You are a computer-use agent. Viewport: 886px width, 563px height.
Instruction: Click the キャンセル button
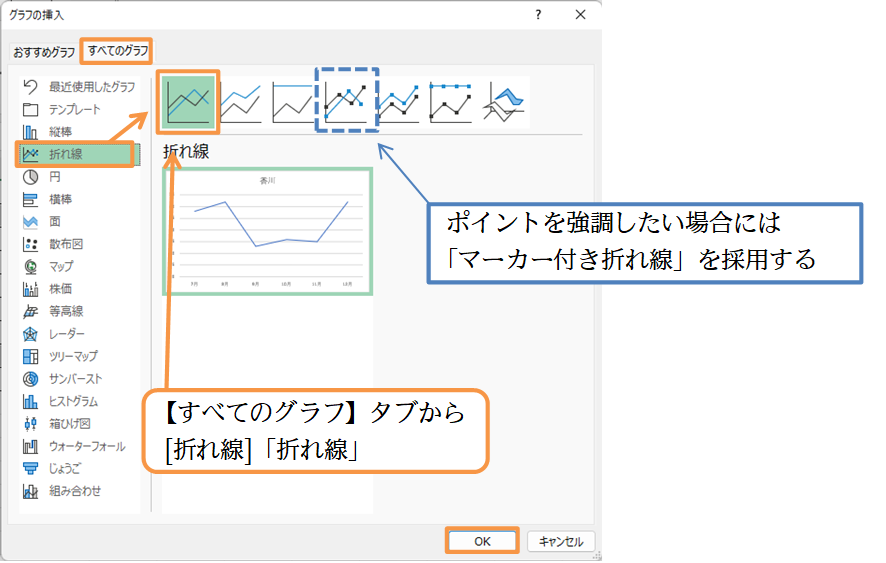coord(561,542)
